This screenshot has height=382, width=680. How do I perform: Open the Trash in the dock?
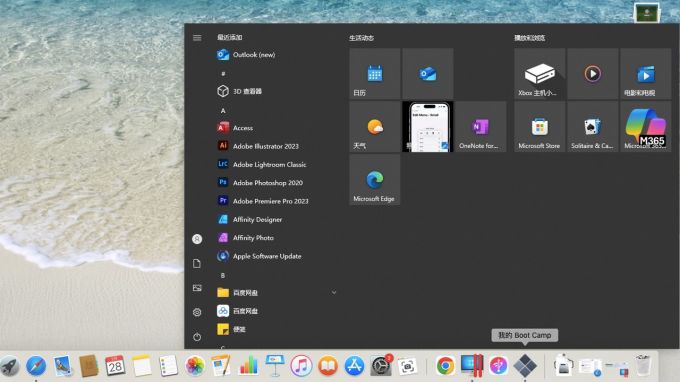(643, 366)
